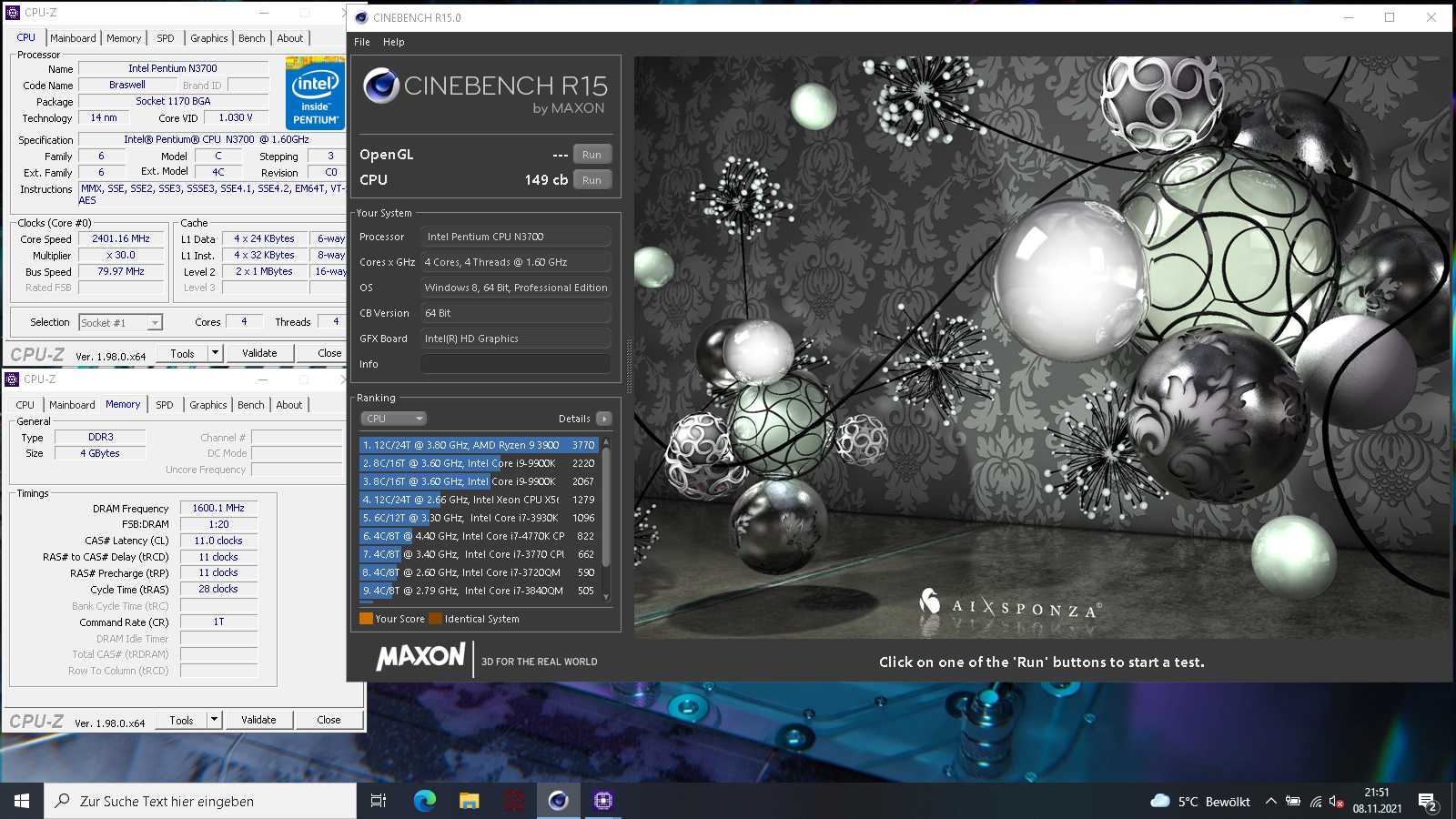Click the orange Your Score color swatch
The image size is (1456, 819).
[366, 619]
